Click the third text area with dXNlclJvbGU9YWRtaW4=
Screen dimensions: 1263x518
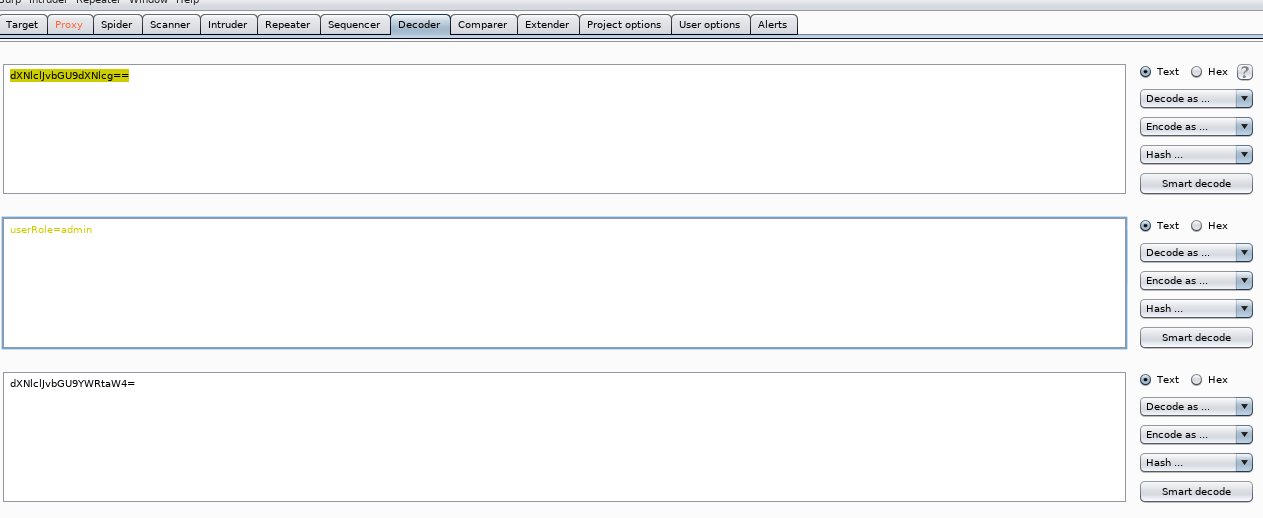[564, 437]
